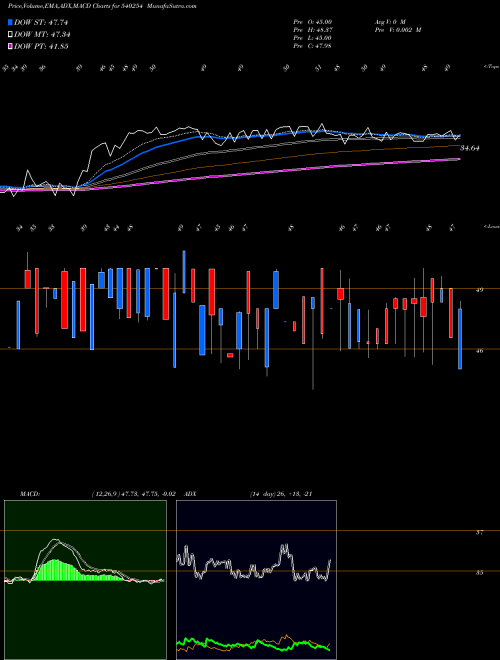Click the white DOW MT legend swatch
Image resolution: width=500 pixels, height=660 pixels.
11,35
